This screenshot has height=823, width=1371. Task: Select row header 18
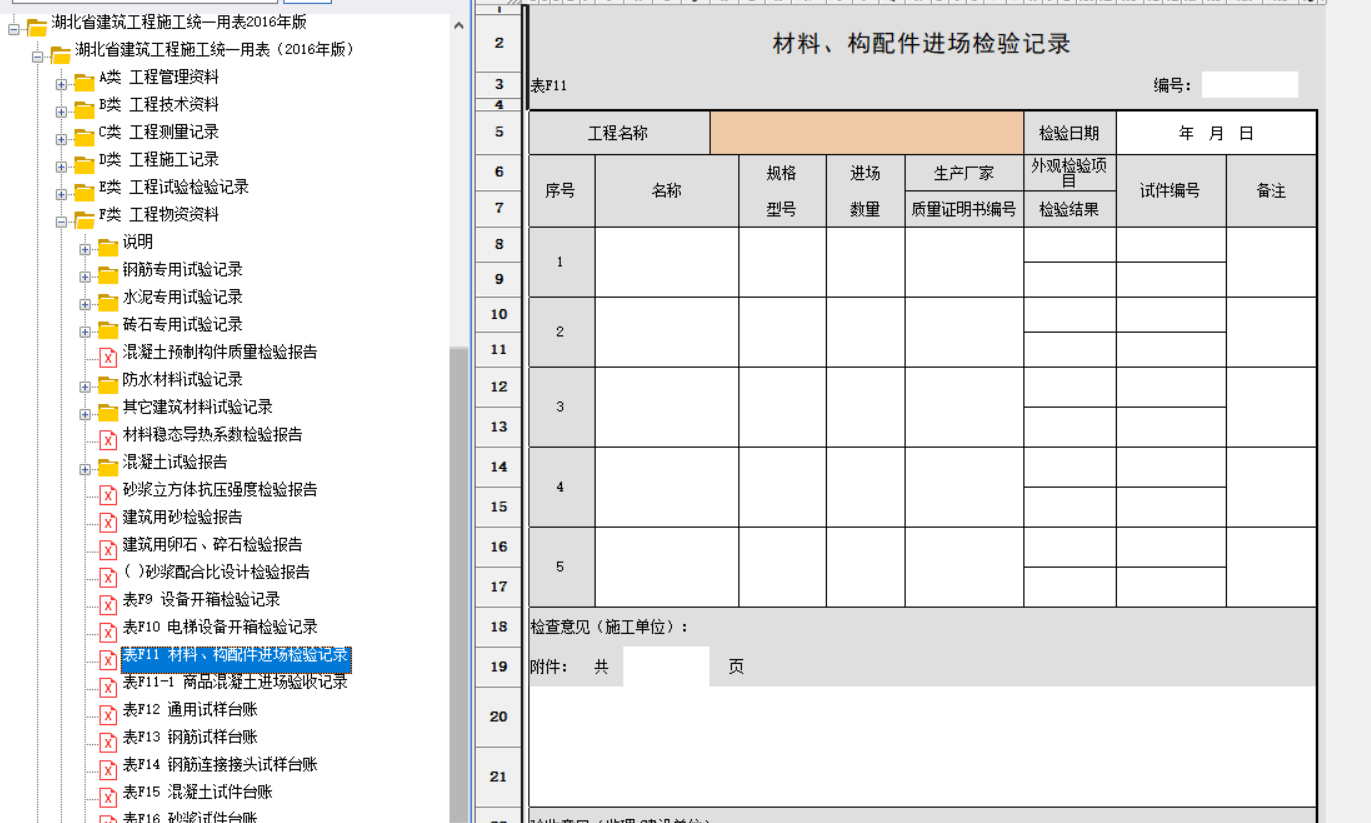click(x=499, y=627)
